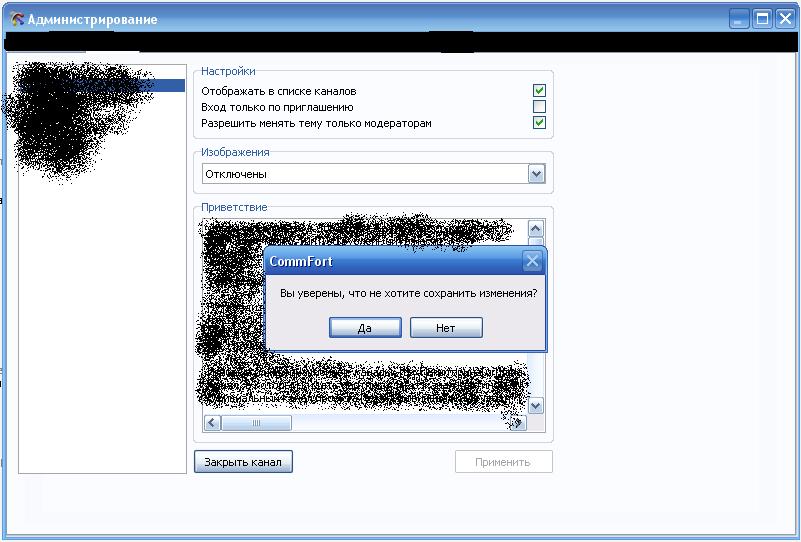Choose Нет in the confirmation dialog
Image resolution: width=801 pixels, height=542 pixels.
coord(446,328)
